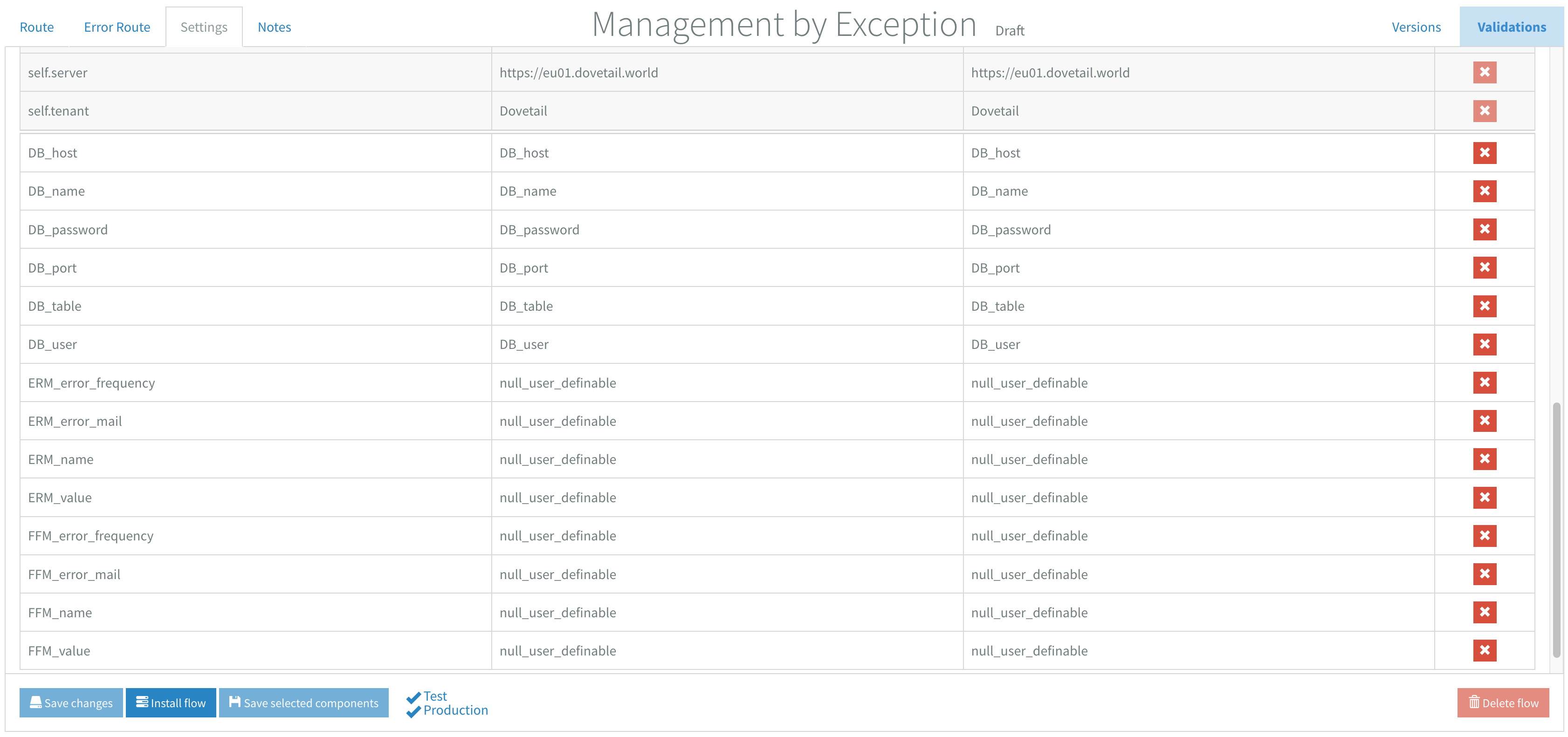
Task: Click the vertical scrollbar thumb
Action: tap(1556, 530)
